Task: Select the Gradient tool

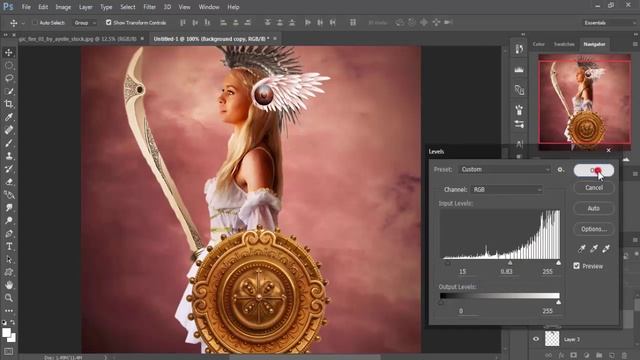Action: tap(9, 195)
